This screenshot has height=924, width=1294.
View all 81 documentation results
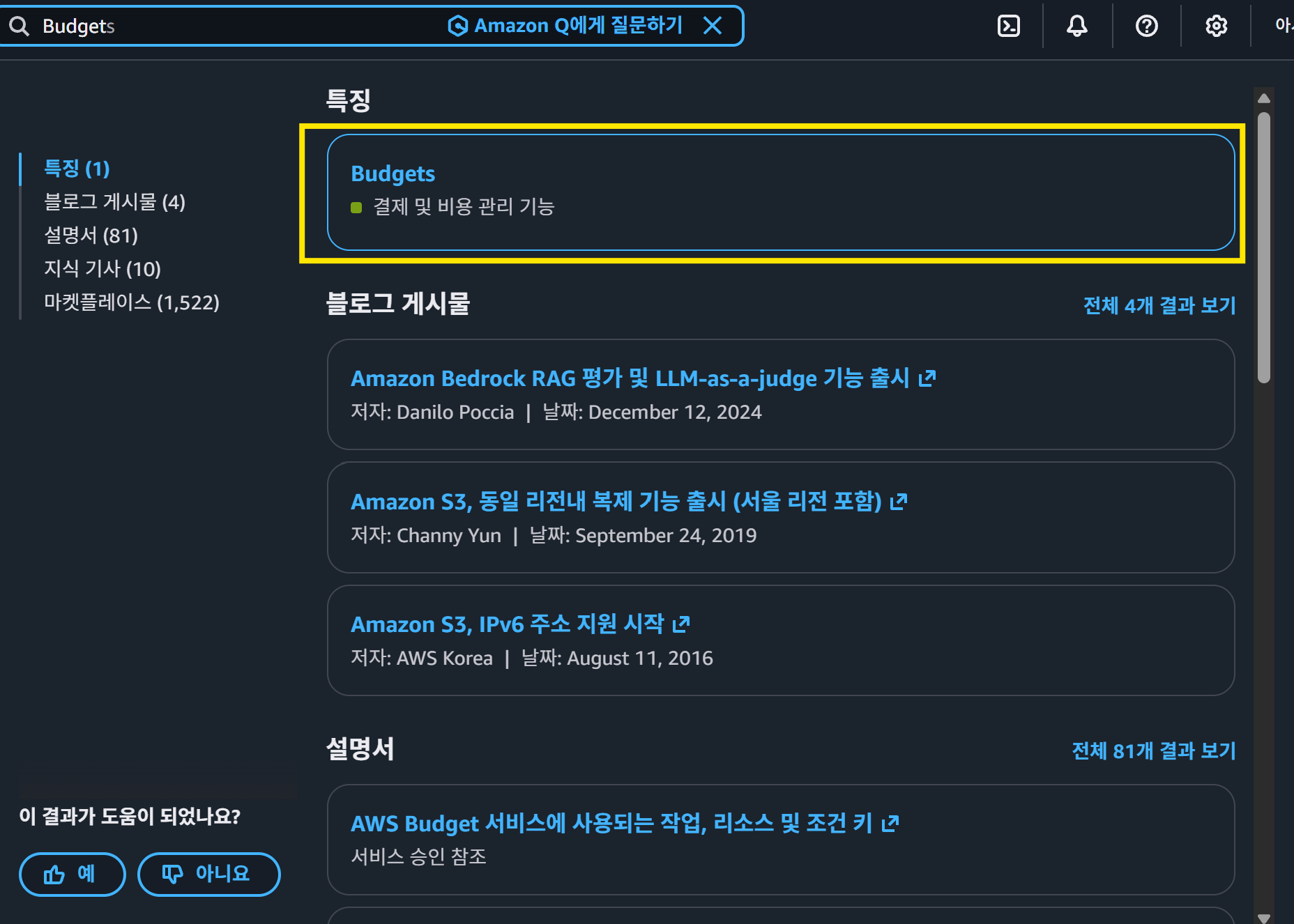[1154, 750]
